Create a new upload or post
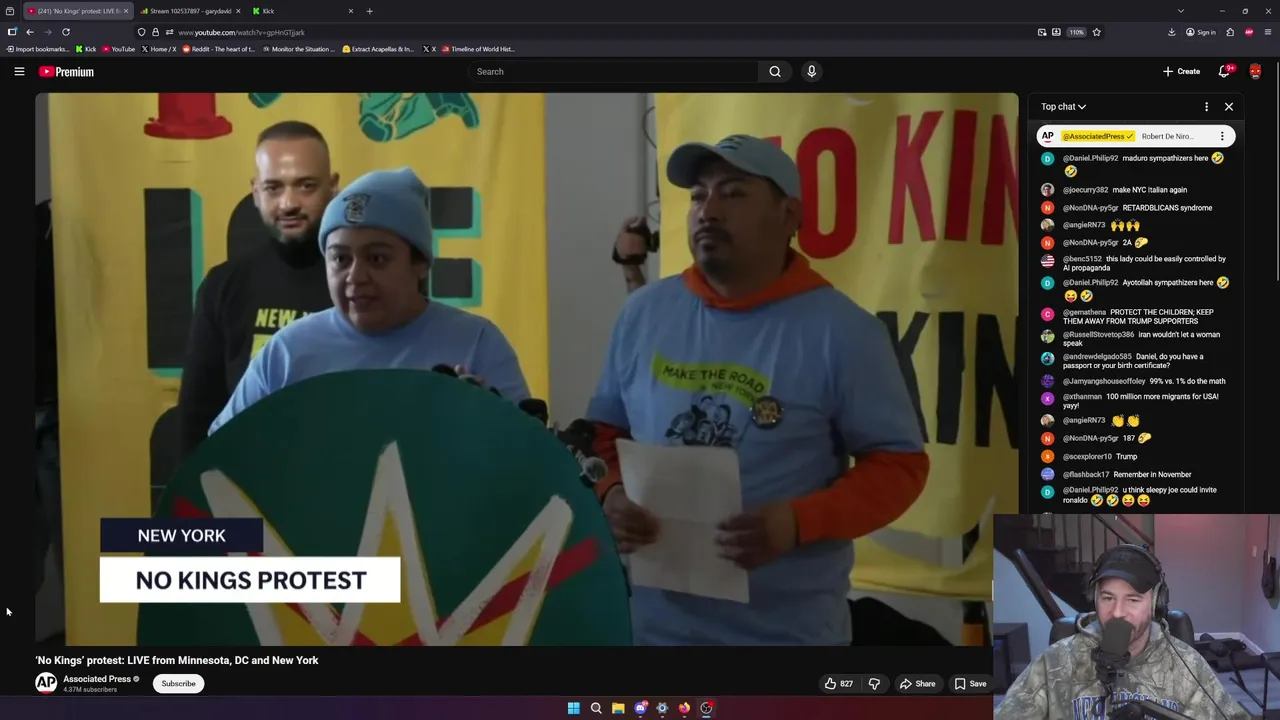 point(1181,71)
